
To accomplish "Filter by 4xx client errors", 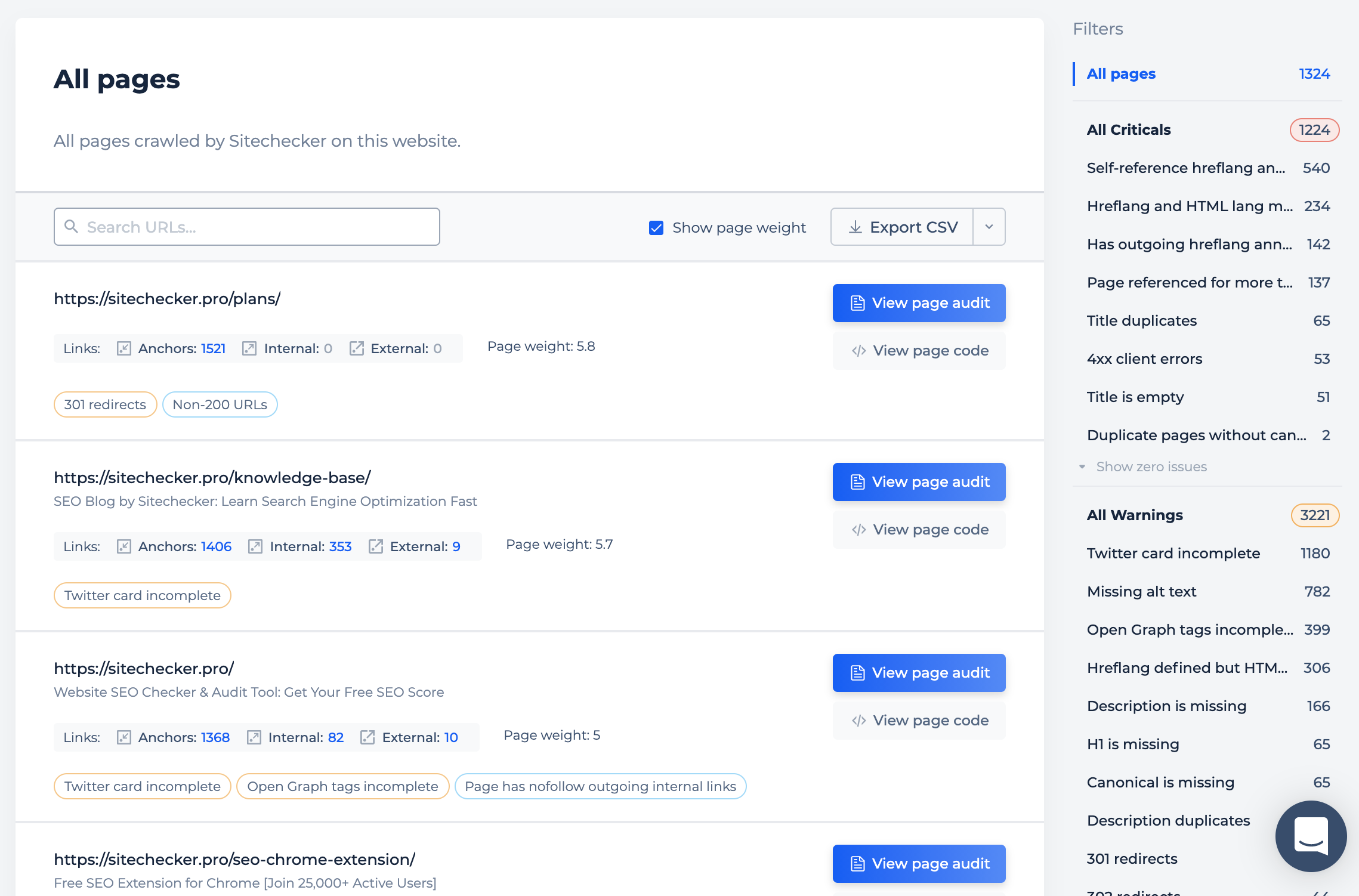I will [x=1207, y=359].
